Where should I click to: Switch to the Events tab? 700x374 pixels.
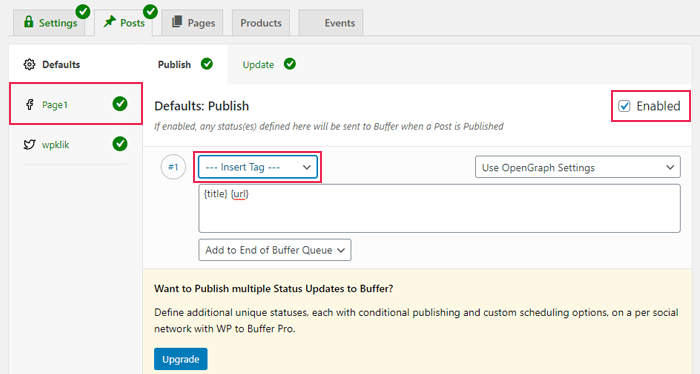331,23
